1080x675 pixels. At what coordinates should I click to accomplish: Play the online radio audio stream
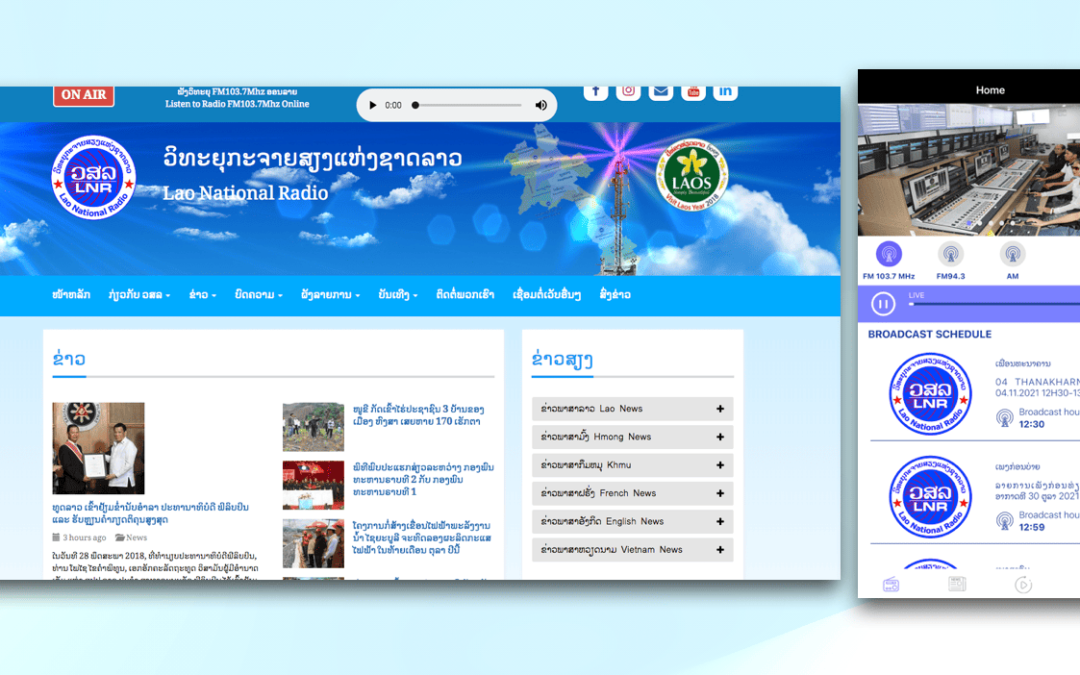point(373,105)
